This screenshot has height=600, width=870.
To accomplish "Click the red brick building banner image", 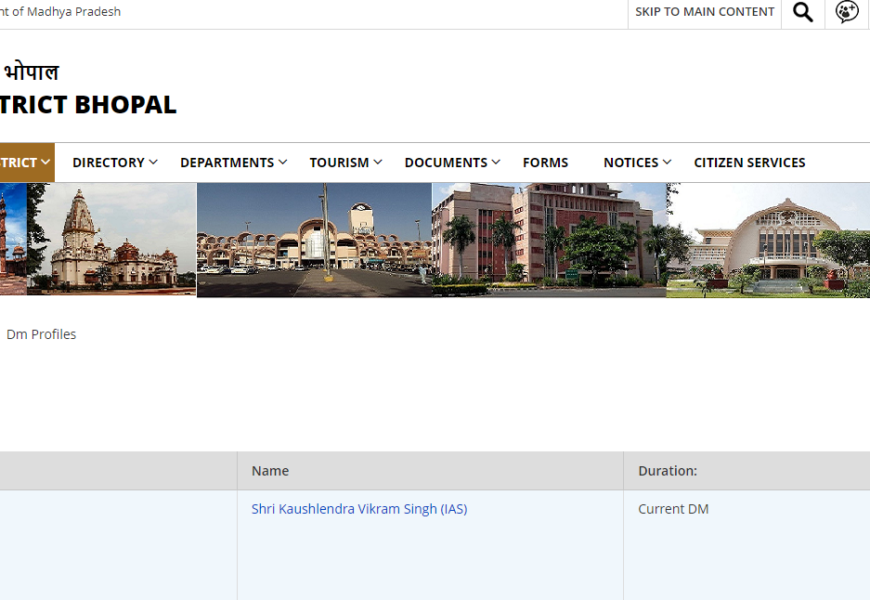I will click(549, 240).
